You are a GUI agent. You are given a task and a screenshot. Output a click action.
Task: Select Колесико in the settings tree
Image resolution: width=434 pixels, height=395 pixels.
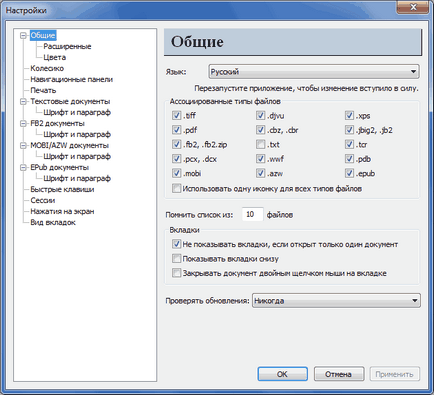pos(47,68)
